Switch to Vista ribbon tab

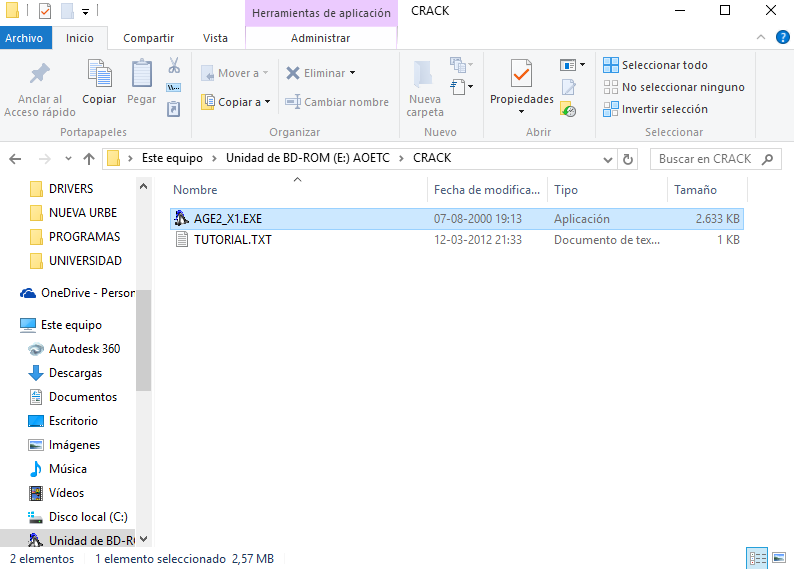pyautogui.click(x=215, y=38)
